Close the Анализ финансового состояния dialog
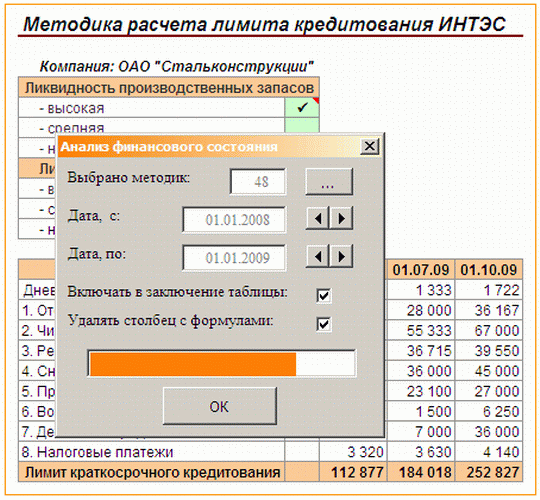This screenshot has width=540, height=500. (370, 146)
